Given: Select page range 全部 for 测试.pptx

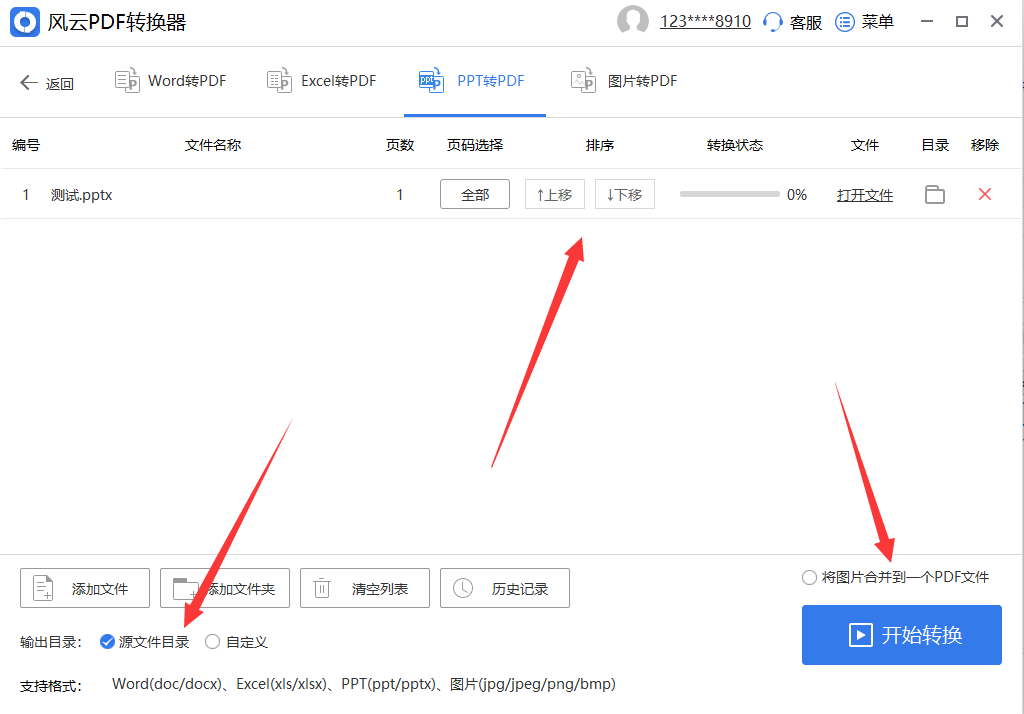Looking at the screenshot, I should coord(475,195).
